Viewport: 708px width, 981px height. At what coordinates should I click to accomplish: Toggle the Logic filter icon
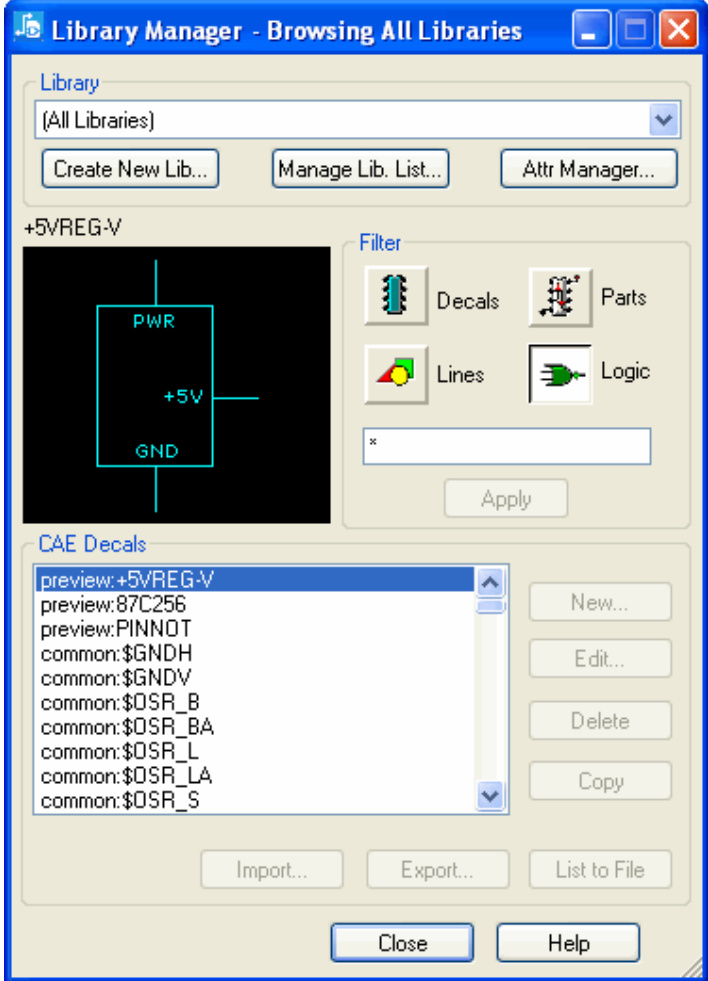(x=560, y=374)
